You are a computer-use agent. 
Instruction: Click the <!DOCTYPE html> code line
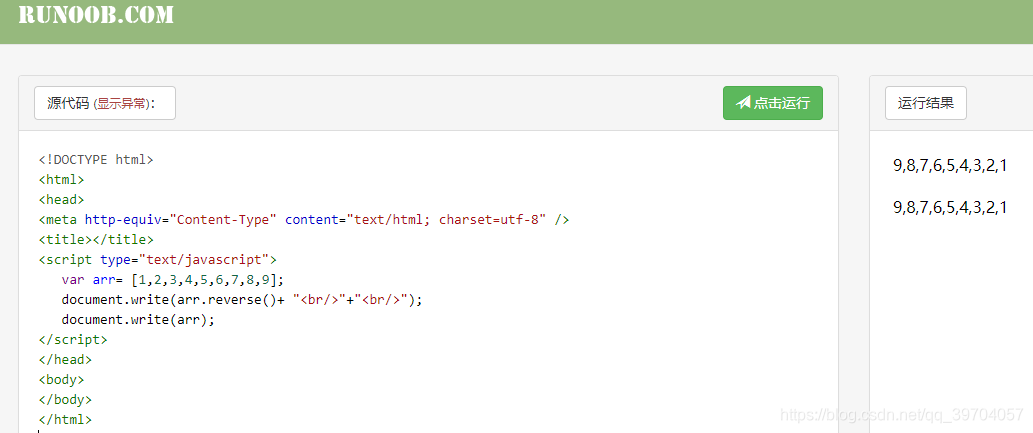[96, 159]
